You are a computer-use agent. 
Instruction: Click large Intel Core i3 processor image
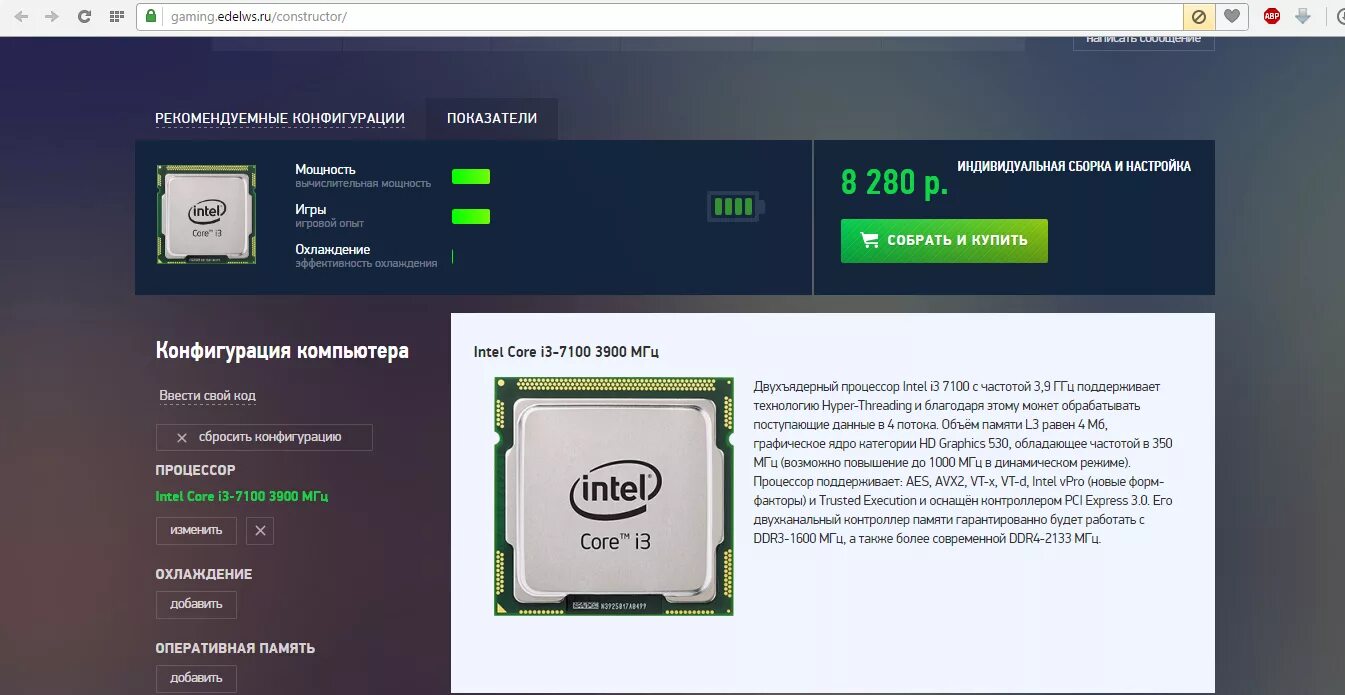pos(614,496)
